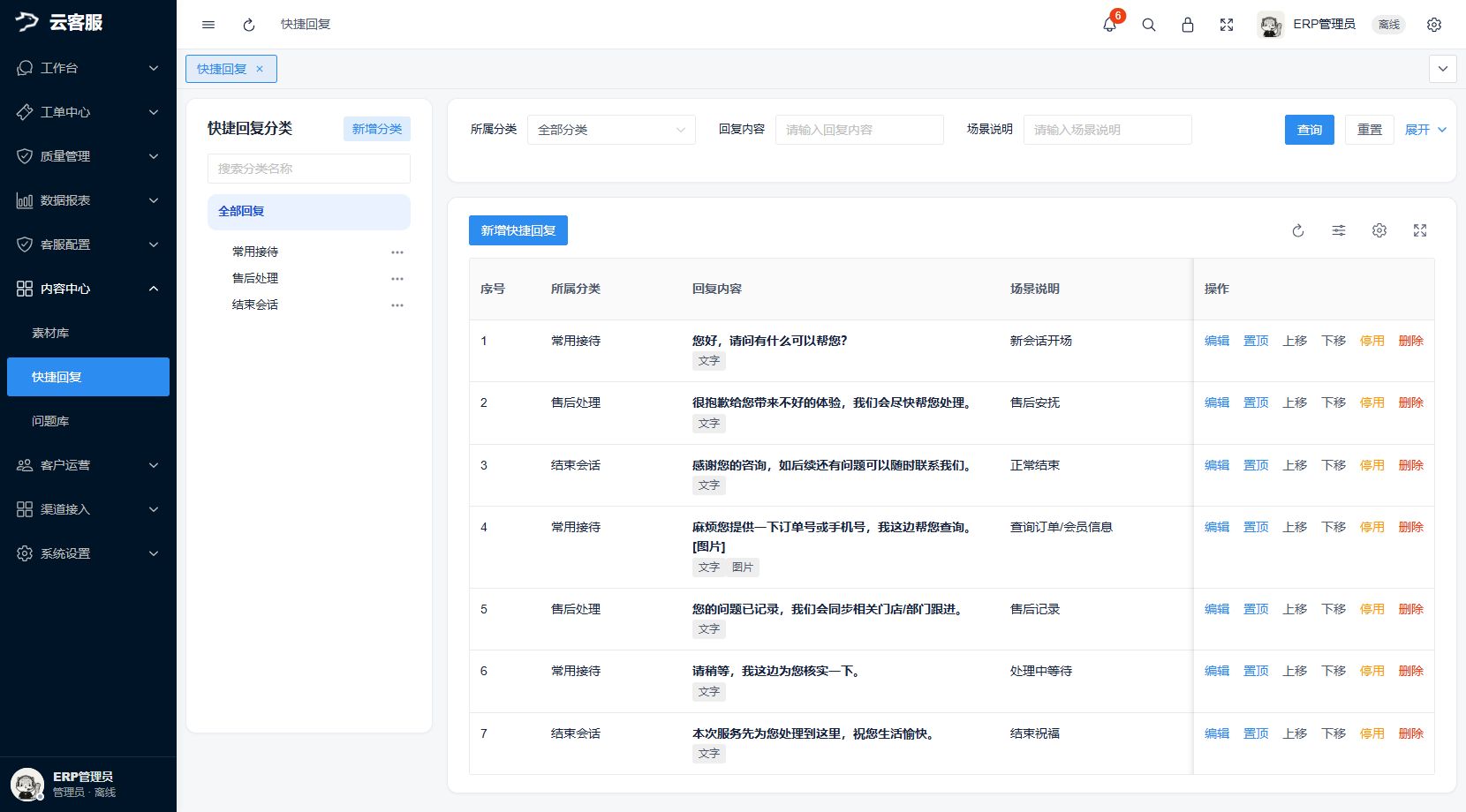Refresh the table with reload icon
Screen dimensions: 1466x812
(x=1298, y=230)
